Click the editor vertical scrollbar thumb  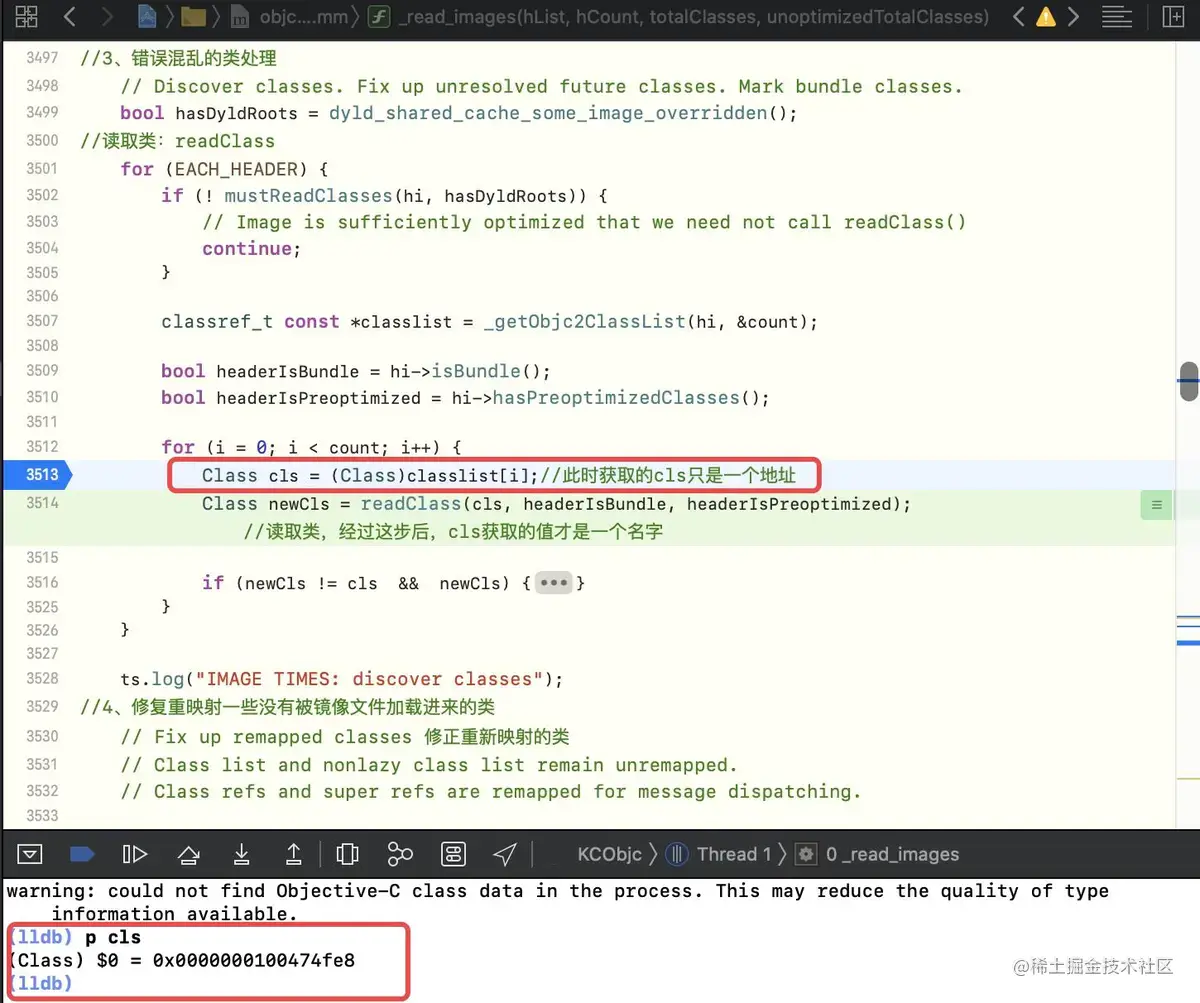coord(1188,381)
